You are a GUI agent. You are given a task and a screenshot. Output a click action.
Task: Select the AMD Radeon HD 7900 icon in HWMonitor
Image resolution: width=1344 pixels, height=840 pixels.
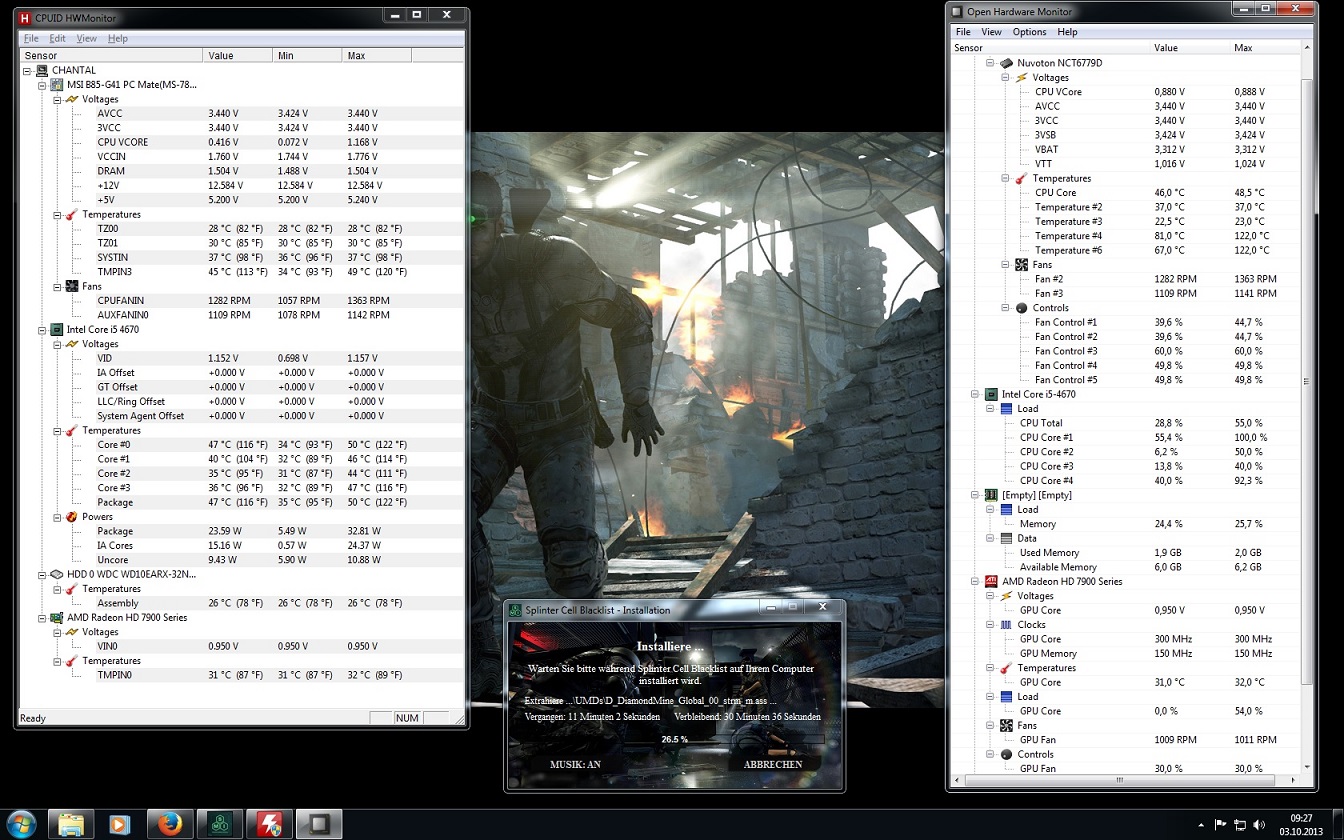pos(57,618)
